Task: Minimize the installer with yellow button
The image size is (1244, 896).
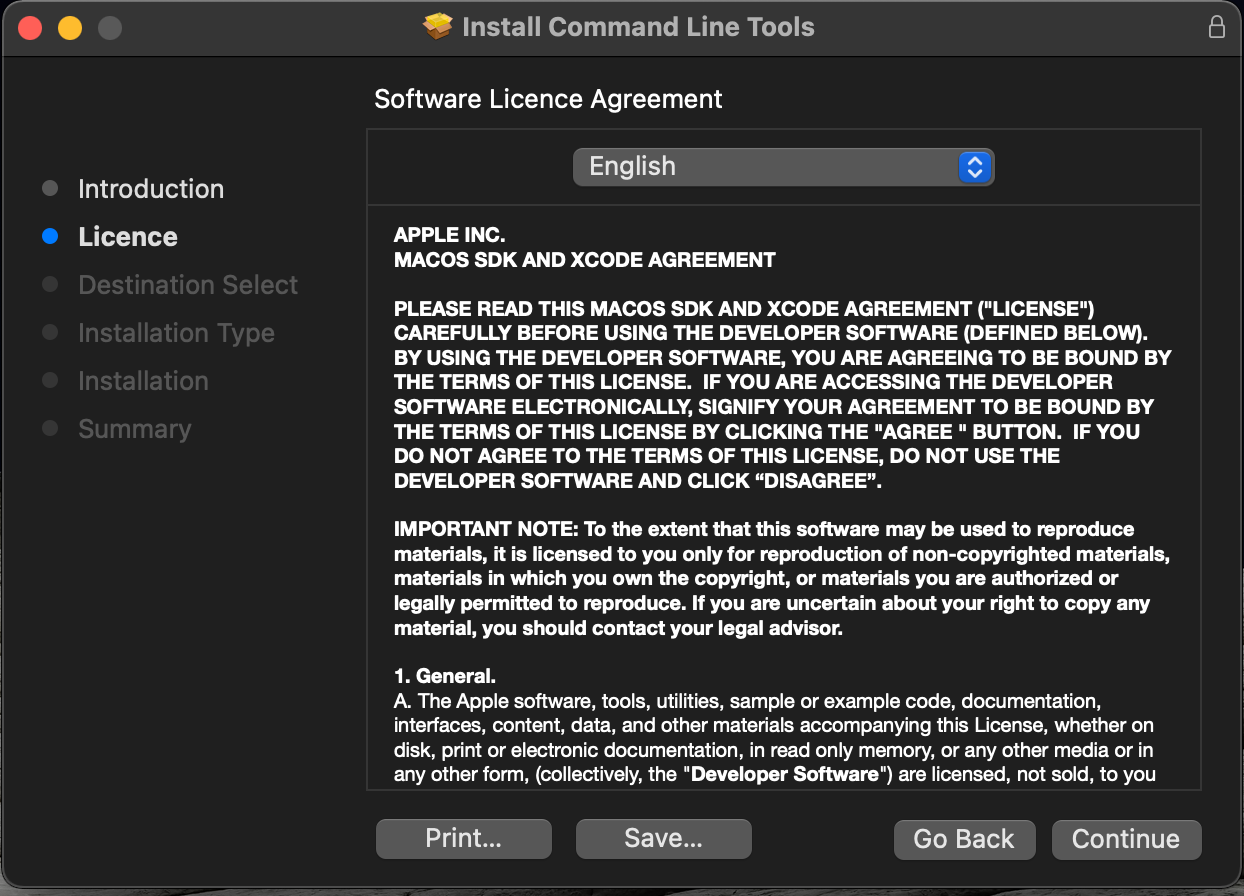Action: click(x=70, y=28)
